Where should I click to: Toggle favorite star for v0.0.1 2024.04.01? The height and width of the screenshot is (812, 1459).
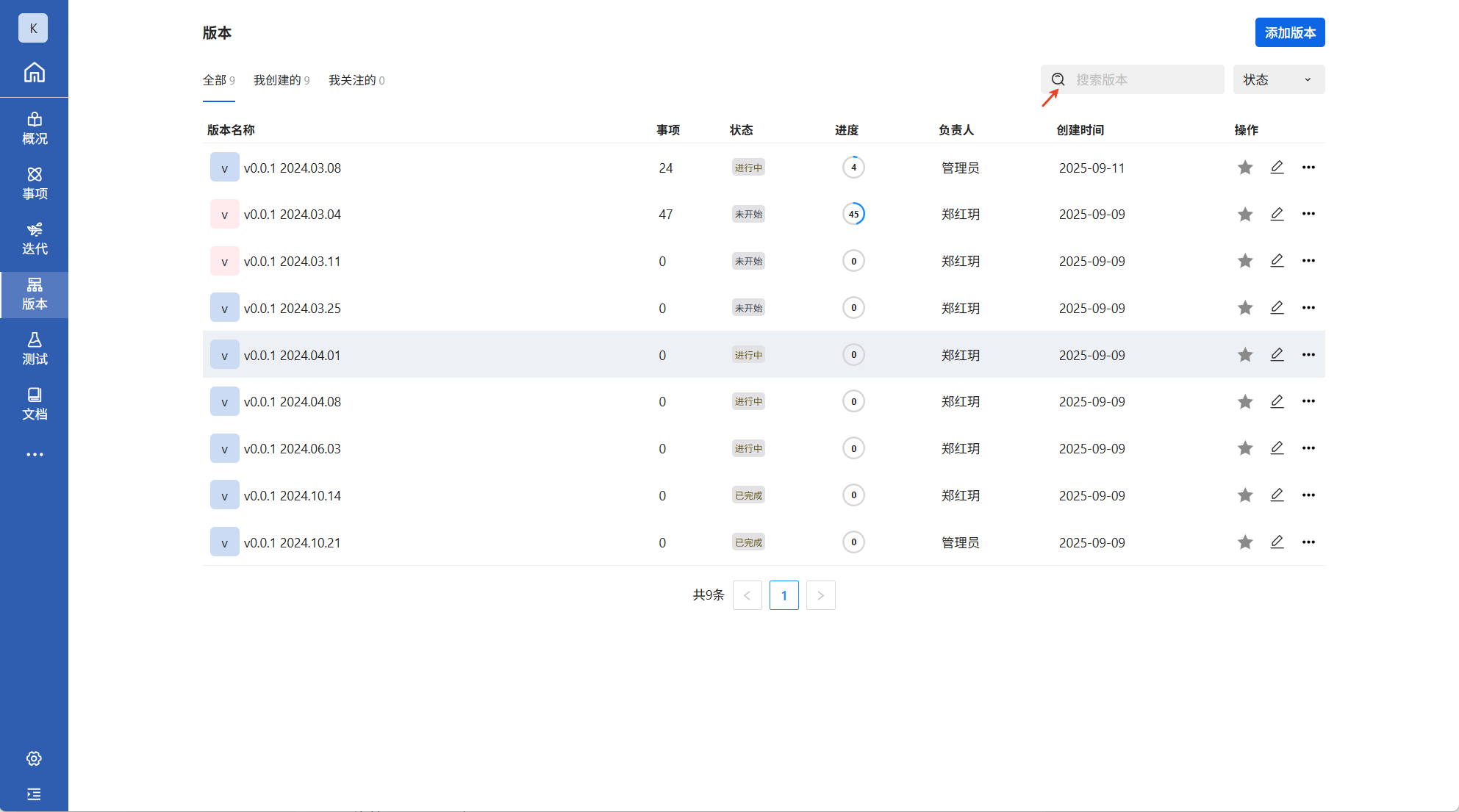tap(1244, 355)
